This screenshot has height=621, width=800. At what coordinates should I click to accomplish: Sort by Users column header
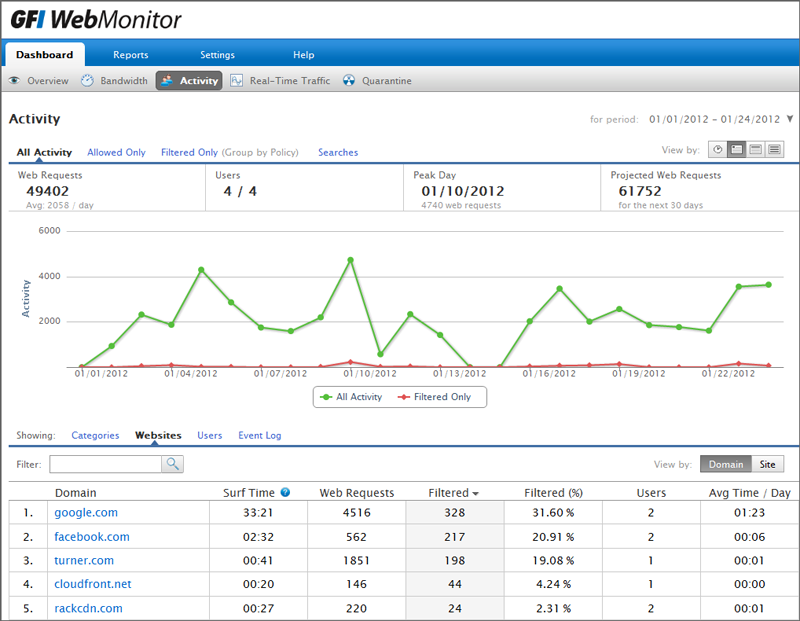pyautogui.click(x=651, y=493)
